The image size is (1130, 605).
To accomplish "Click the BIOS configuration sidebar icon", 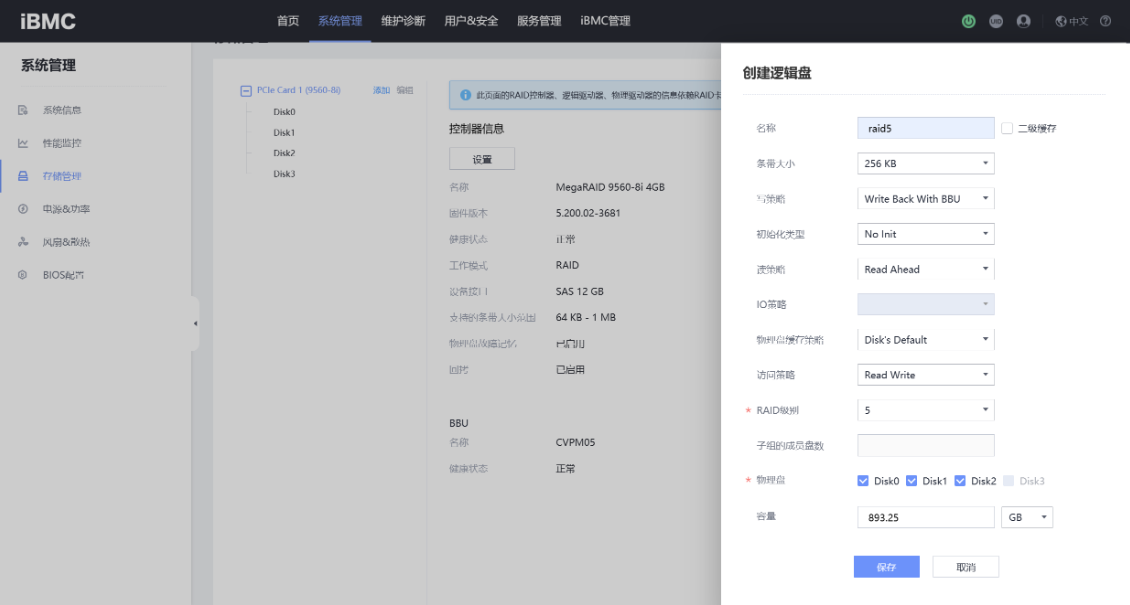I will click(x=23, y=275).
